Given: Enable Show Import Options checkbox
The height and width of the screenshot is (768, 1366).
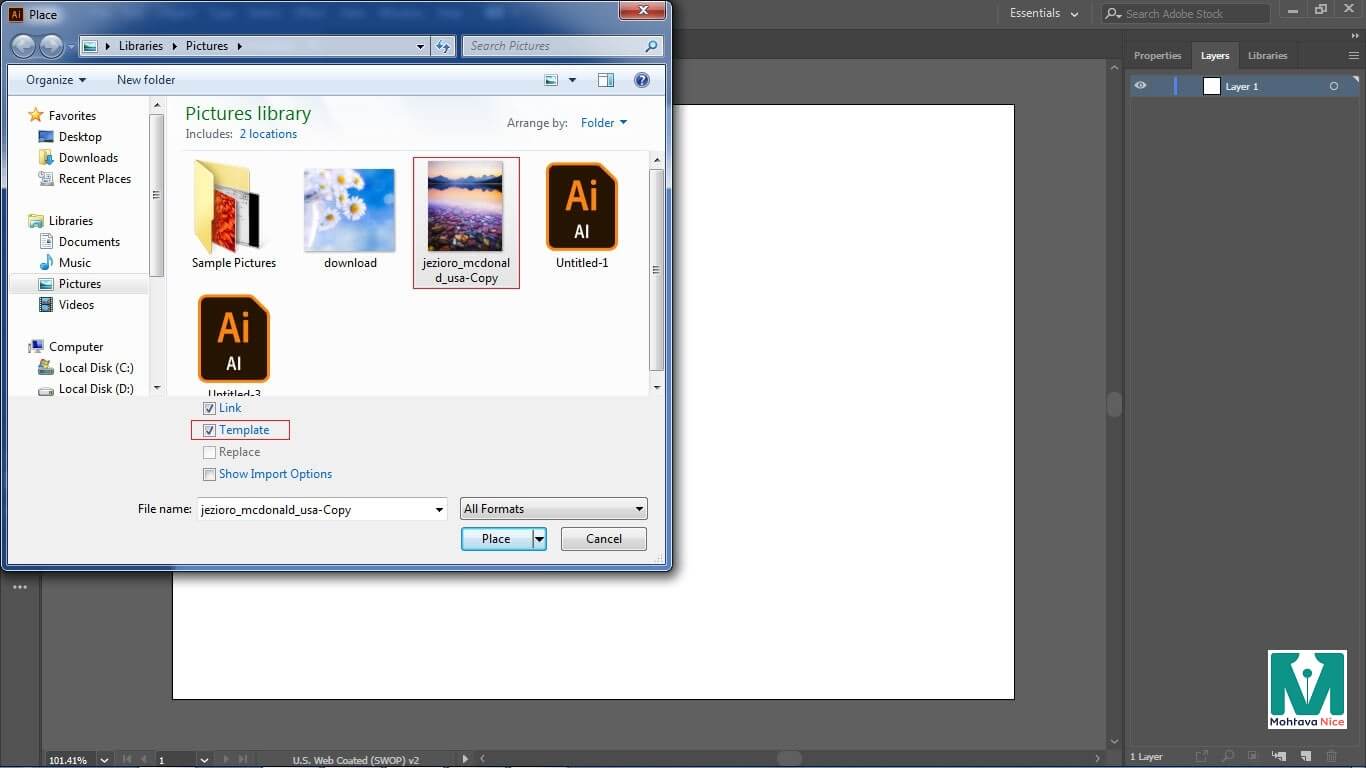Looking at the screenshot, I should (x=210, y=474).
